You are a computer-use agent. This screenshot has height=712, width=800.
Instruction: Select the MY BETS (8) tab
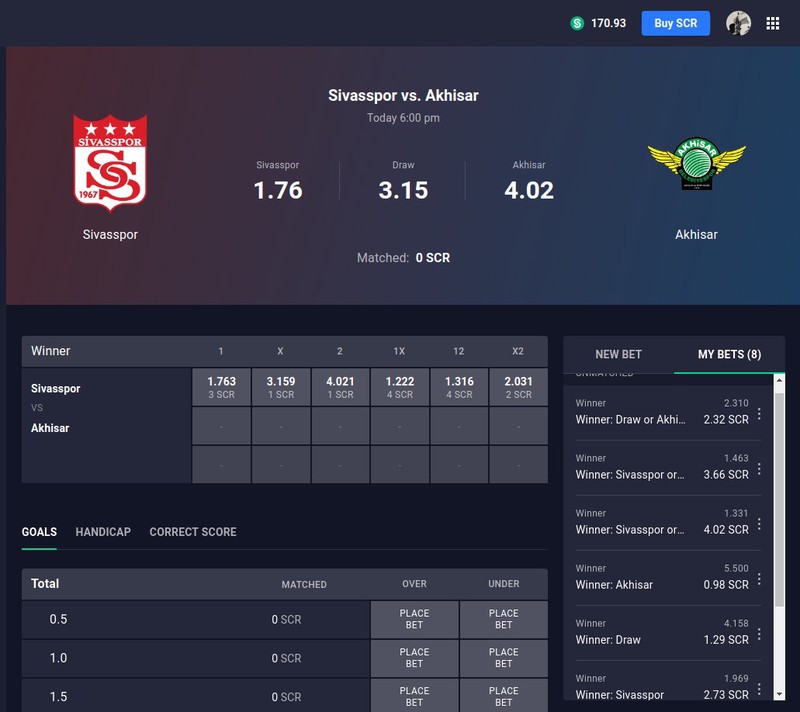pyautogui.click(x=729, y=354)
